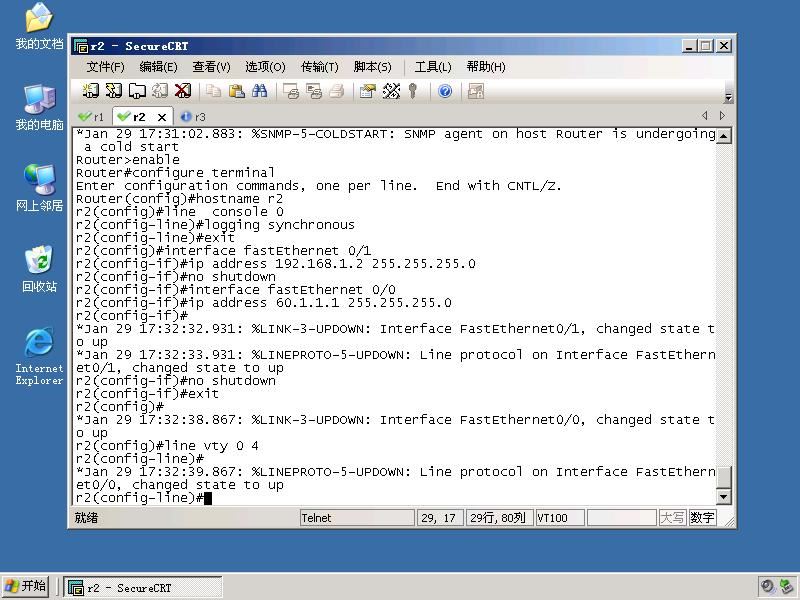Click the Connect in Tab icon
The width and height of the screenshot is (800, 600).
click(137, 91)
